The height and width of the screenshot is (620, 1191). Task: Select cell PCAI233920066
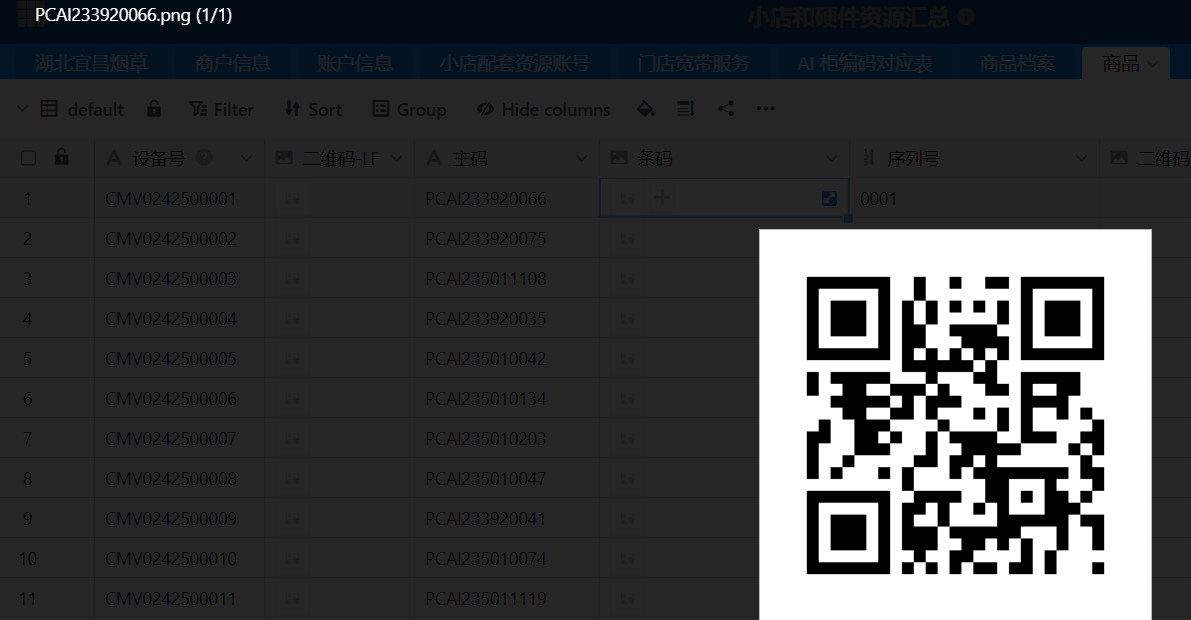[507, 198]
